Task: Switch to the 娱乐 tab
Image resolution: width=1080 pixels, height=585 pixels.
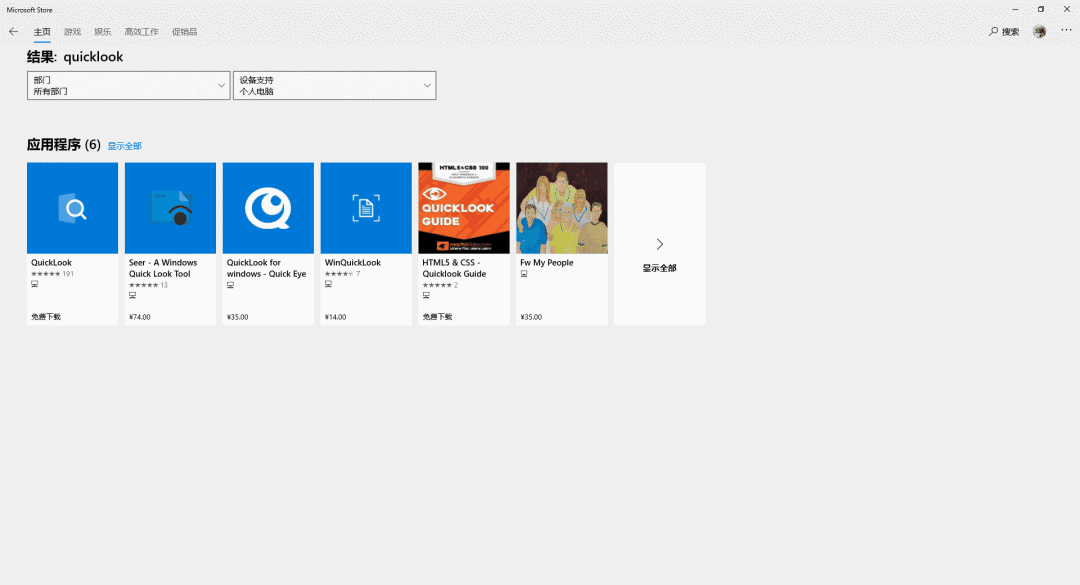Action: pyautogui.click(x=103, y=32)
